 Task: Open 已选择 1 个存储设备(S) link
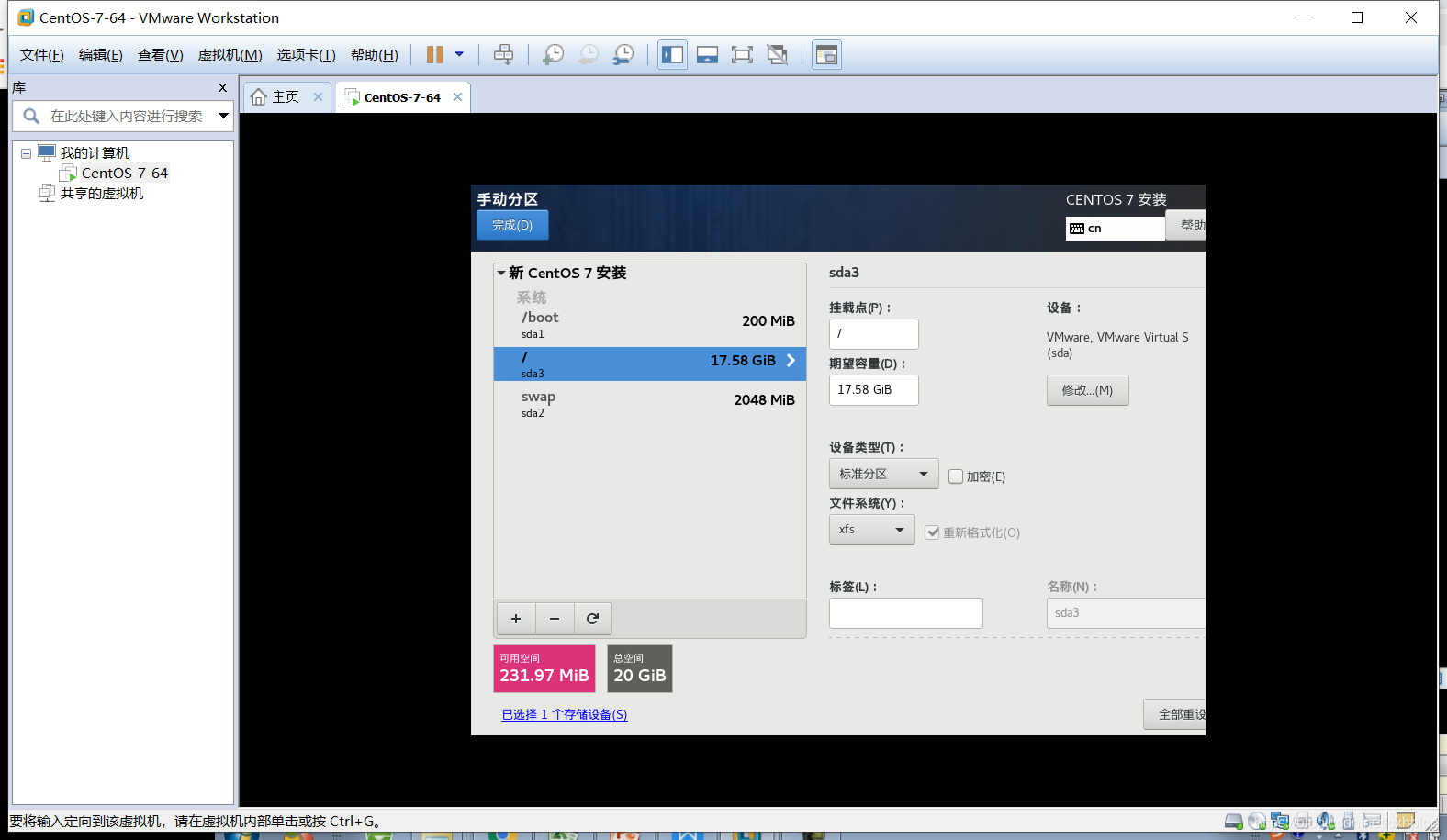pos(565,714)
